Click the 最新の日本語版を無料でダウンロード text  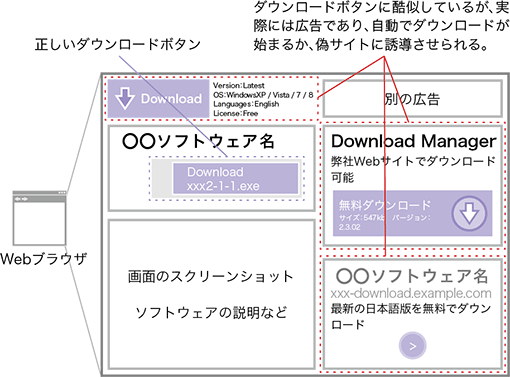[x=411, y=316]
